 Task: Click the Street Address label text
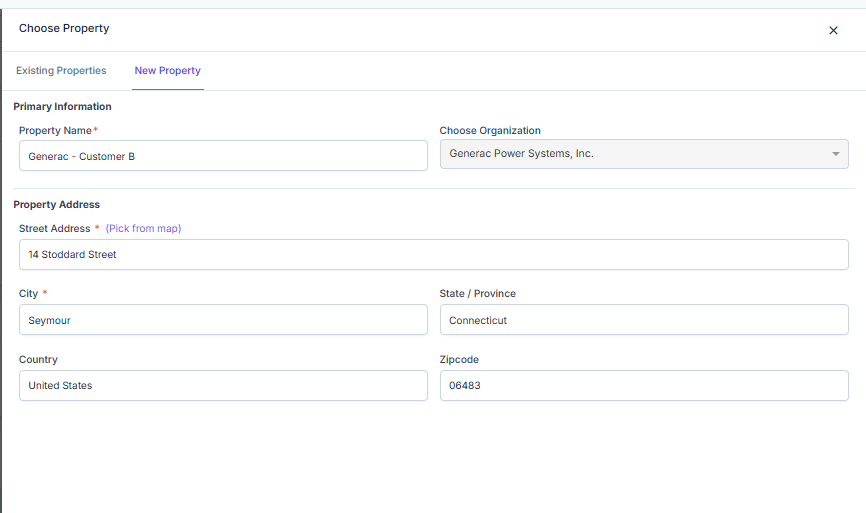click(x=54, y=229)
